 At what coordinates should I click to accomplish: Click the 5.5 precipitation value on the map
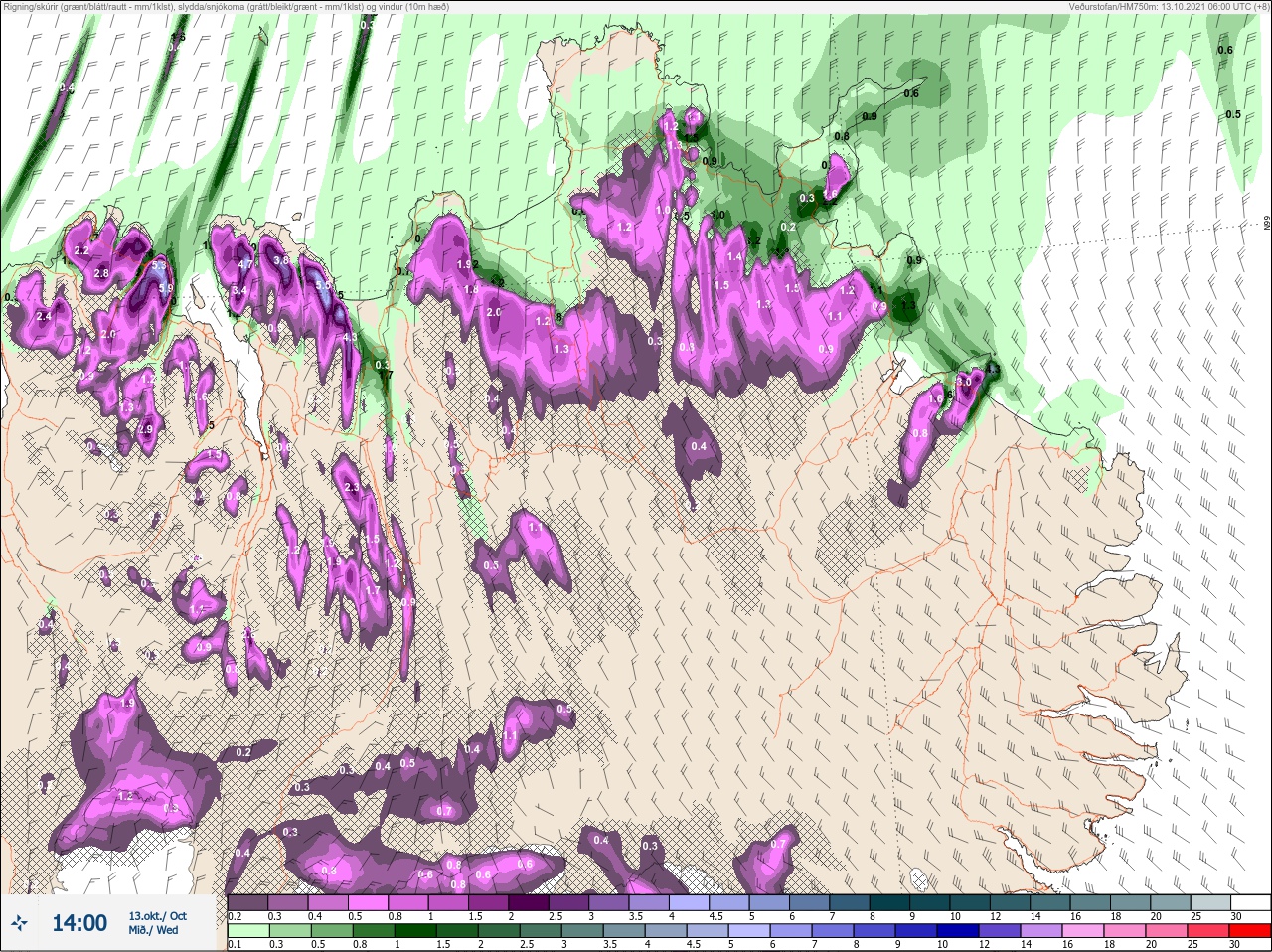click(x=322, y=285)
